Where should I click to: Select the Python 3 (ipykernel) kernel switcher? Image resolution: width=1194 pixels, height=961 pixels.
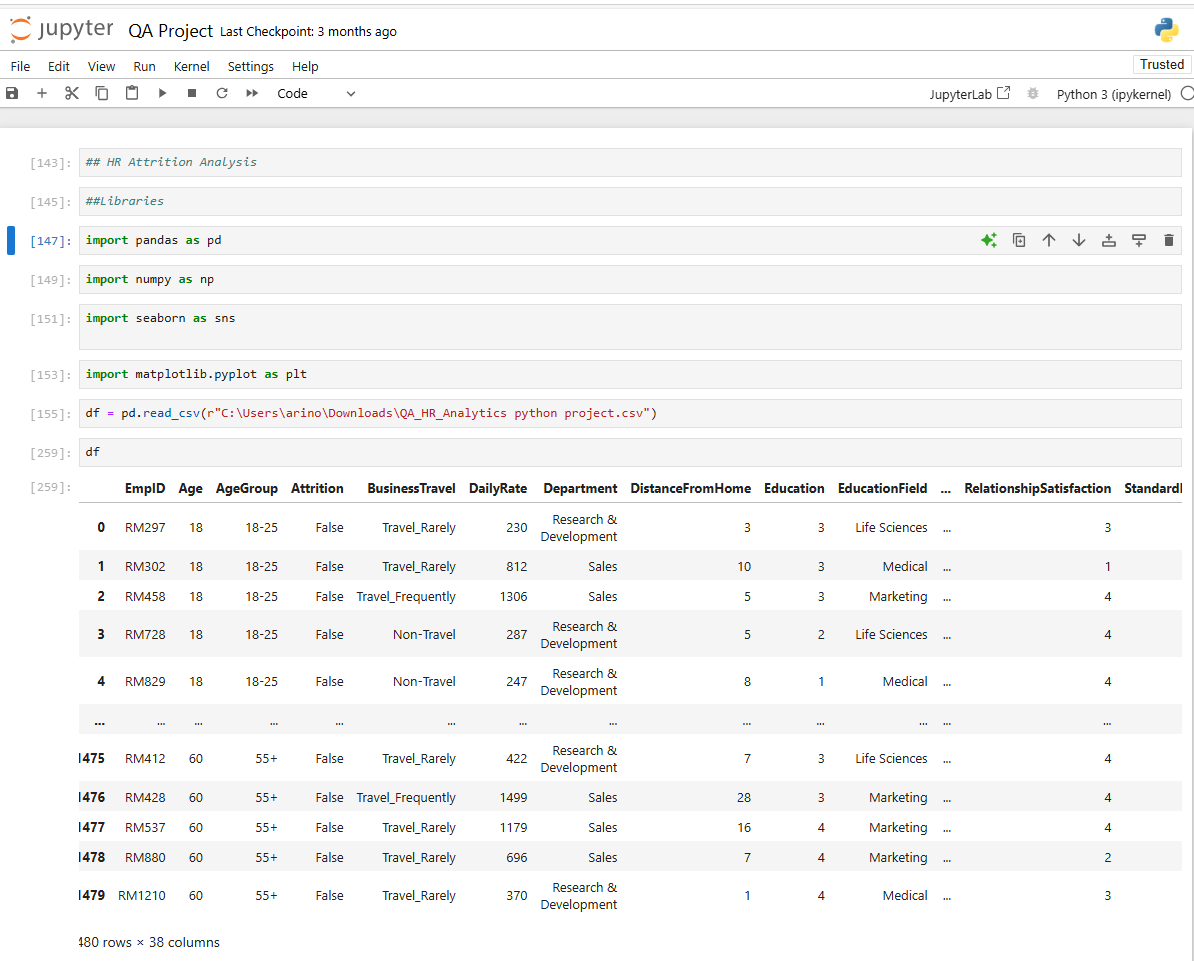tap(1113, 94)
